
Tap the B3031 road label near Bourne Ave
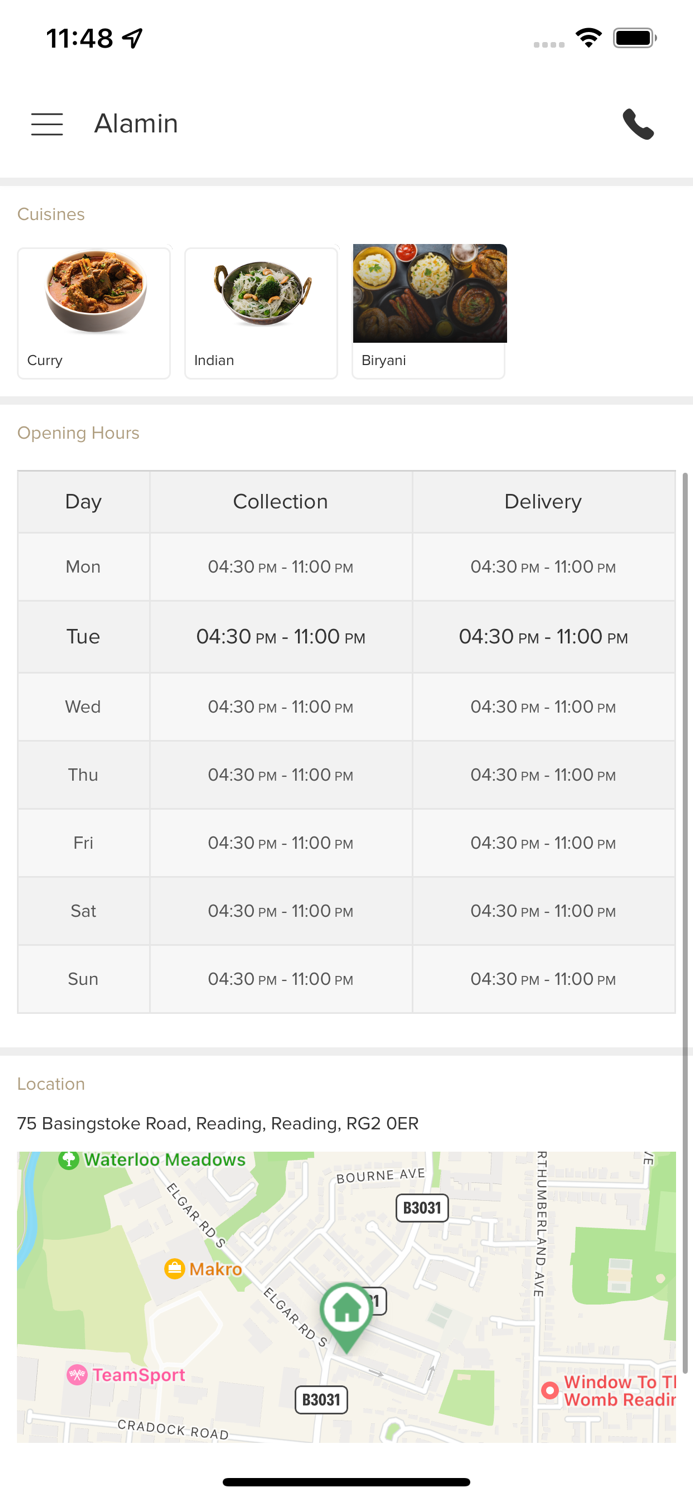pos(421,1208)
